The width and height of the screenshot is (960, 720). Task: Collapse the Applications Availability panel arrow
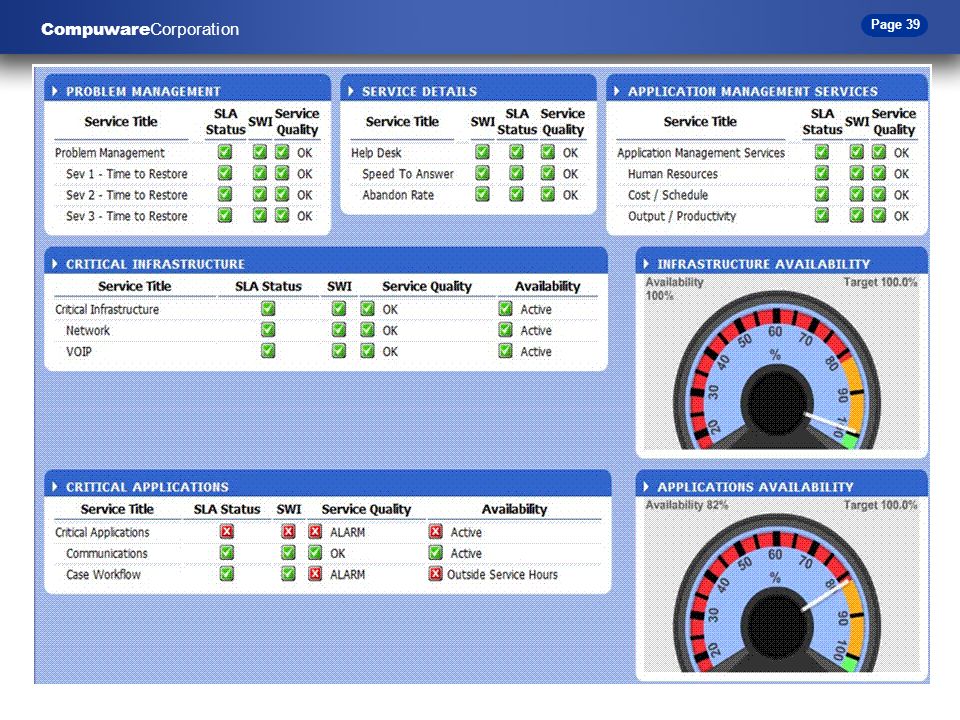pyautogui.click(x=646, y=487)
